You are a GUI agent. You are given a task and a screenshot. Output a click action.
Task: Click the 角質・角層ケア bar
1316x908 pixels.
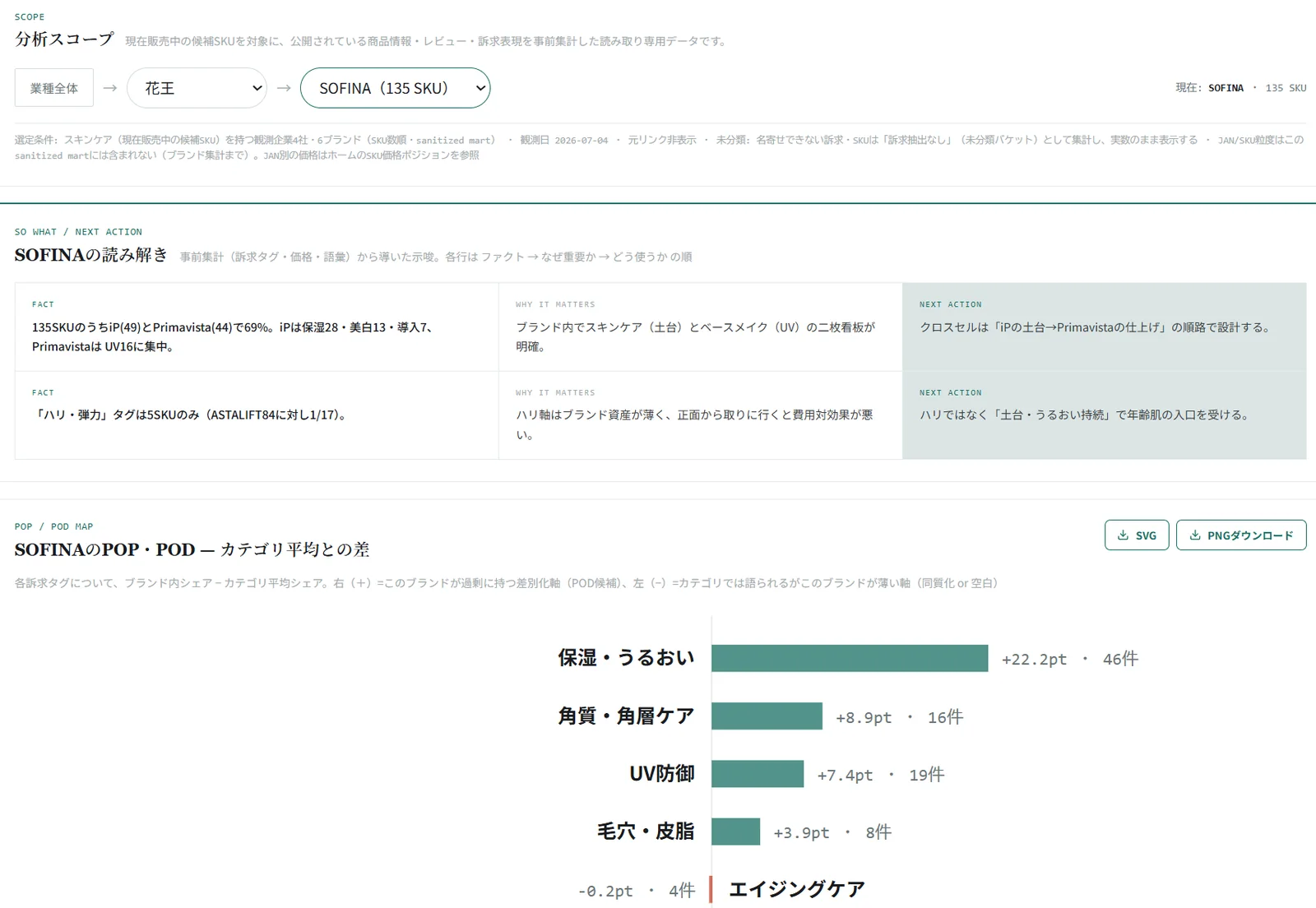pos(767,716)
